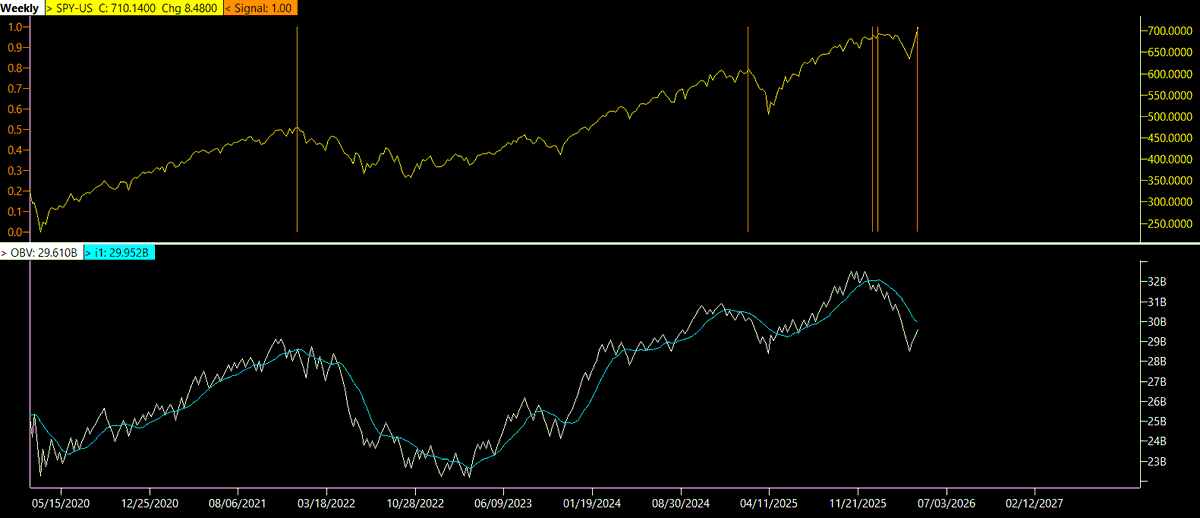The height and width of the screenshot is (518, 1200).
Task: Click the Weekly interval label
Action: click(x=21, y=8)
